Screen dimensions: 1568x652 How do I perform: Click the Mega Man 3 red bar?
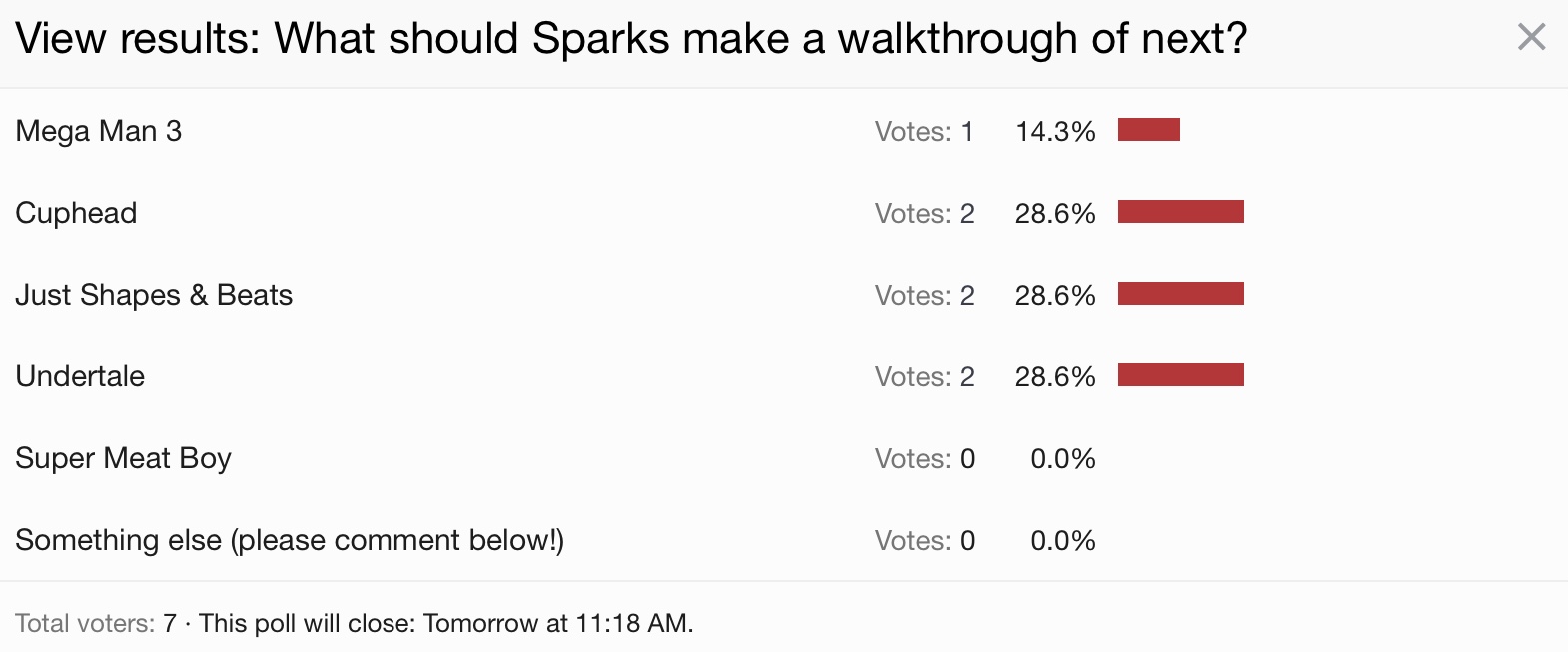point(1149,130)
